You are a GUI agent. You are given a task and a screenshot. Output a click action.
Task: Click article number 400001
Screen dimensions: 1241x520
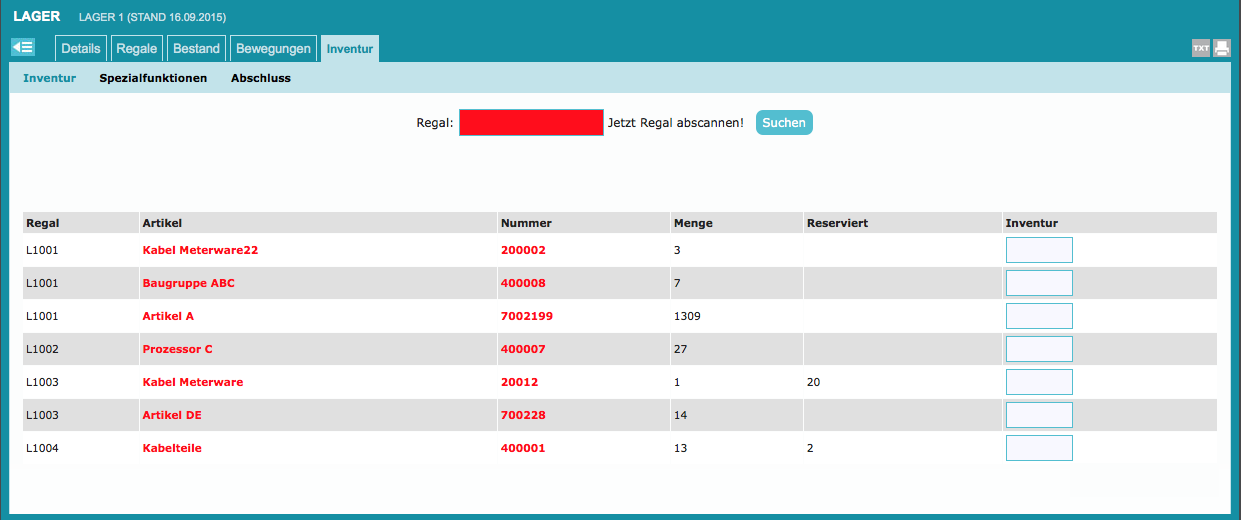tap(523, 448)
